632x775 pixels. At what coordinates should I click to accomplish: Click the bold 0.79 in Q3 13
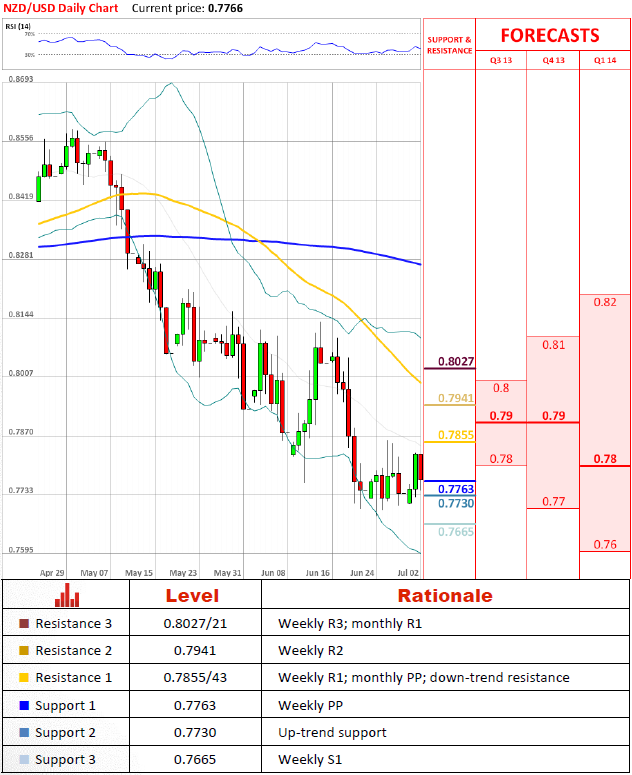pos(501,416)
